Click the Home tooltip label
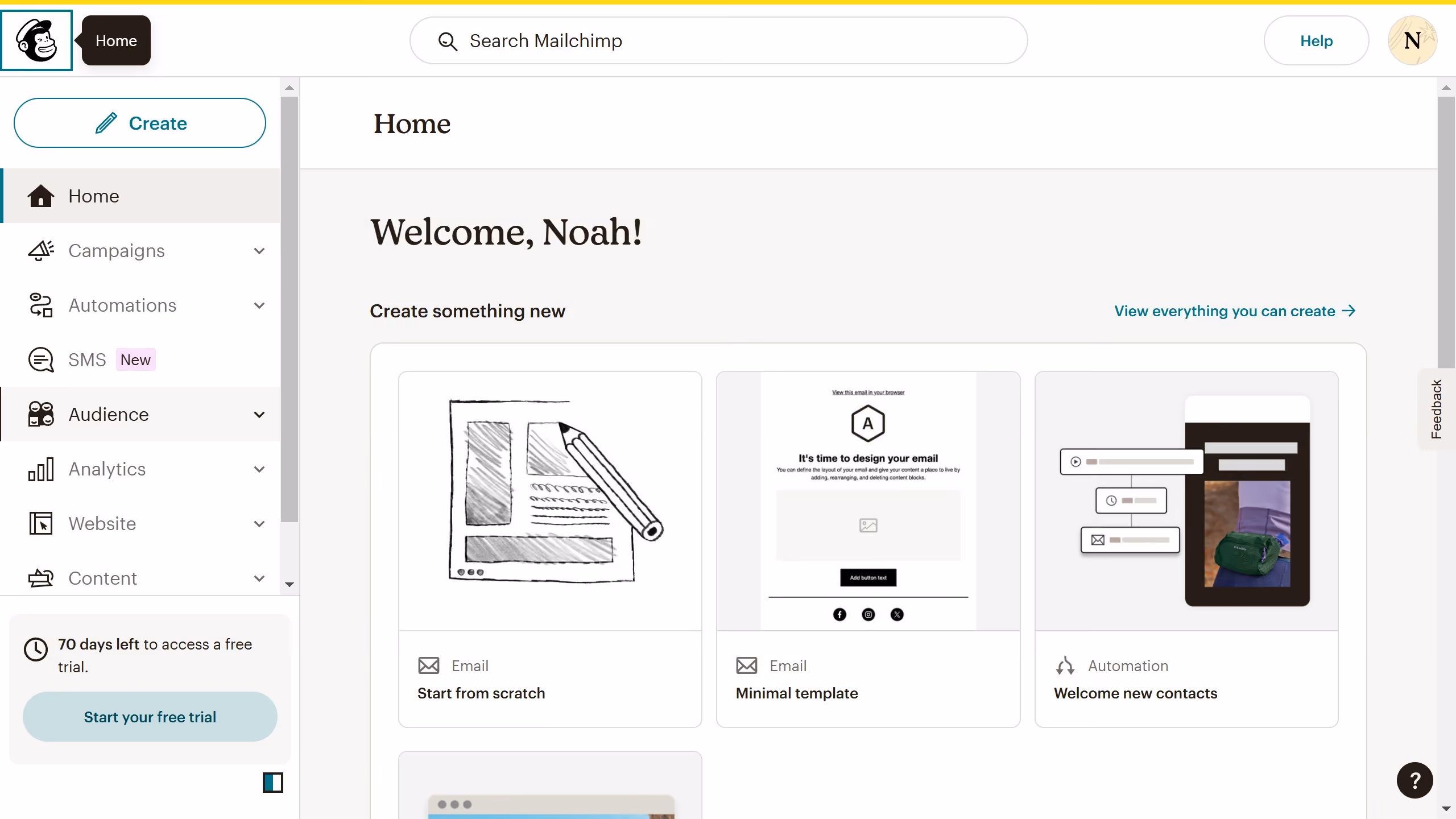Viewport: 1456px width, 819px height. click(116, 40)
